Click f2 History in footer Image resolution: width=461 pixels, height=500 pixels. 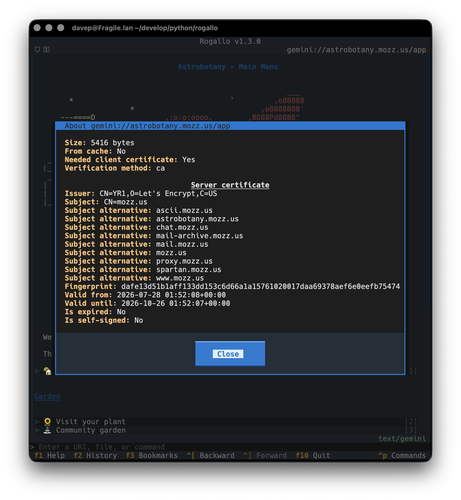click(95, 455)
